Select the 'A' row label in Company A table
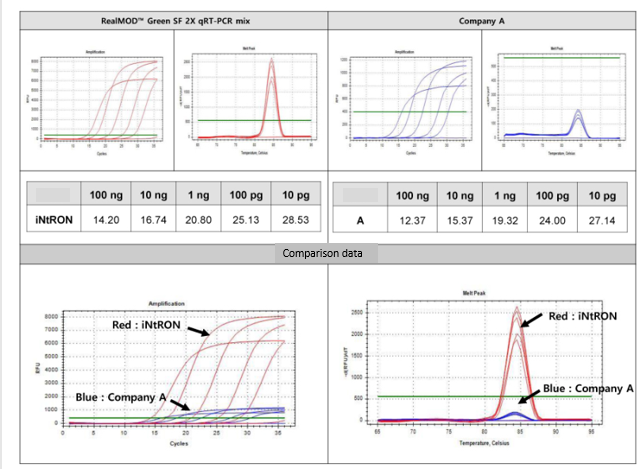 click(x=360, y=221)
